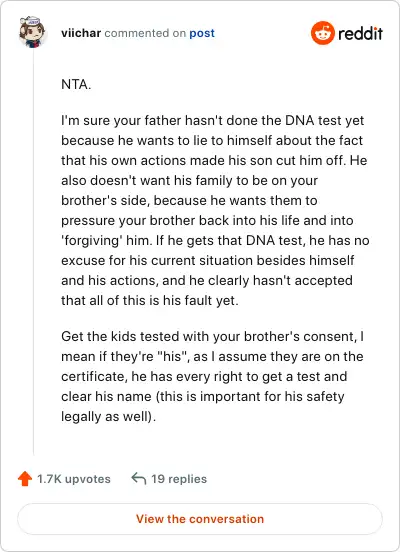Follow the blue "post" link
Image resolution: width=400 pixels, height=552 pixels.
pos(202,33)
